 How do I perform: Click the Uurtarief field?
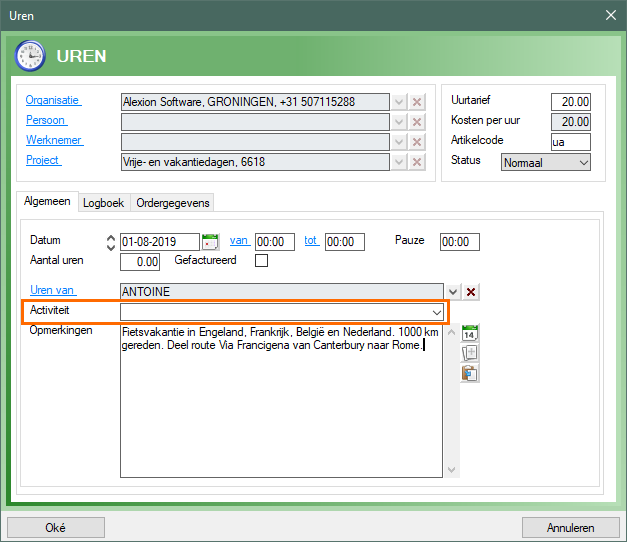pyautogui.click(x=571, y=102)
